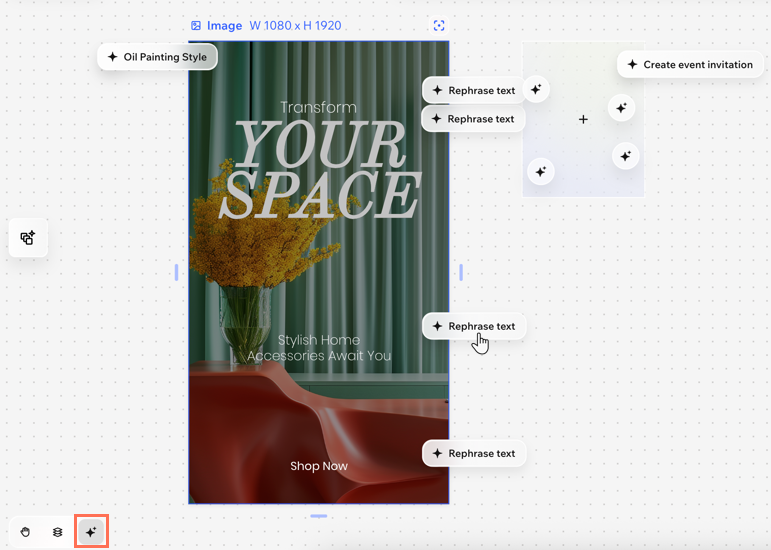Select the hand pan tool

[26, 532]
